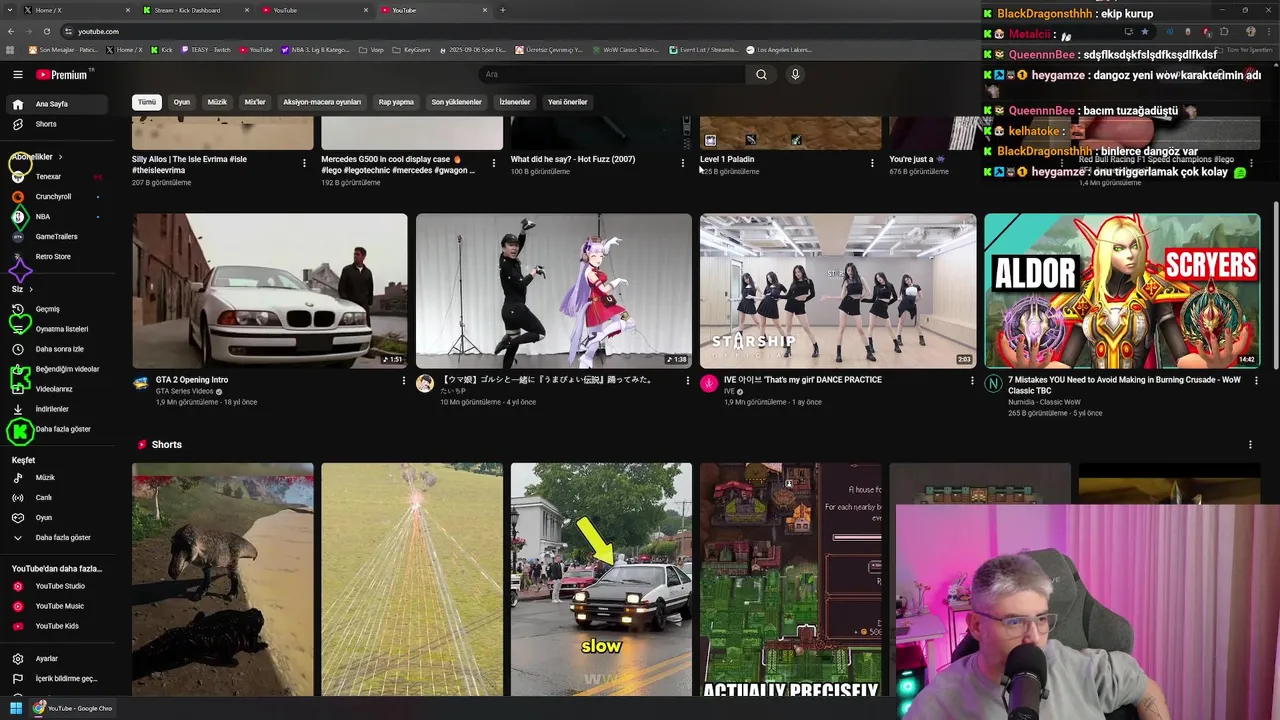Open İçerik bildirme geçmişi entry
Viewport: 1280px width, 720px height.
tap(56, 679)
